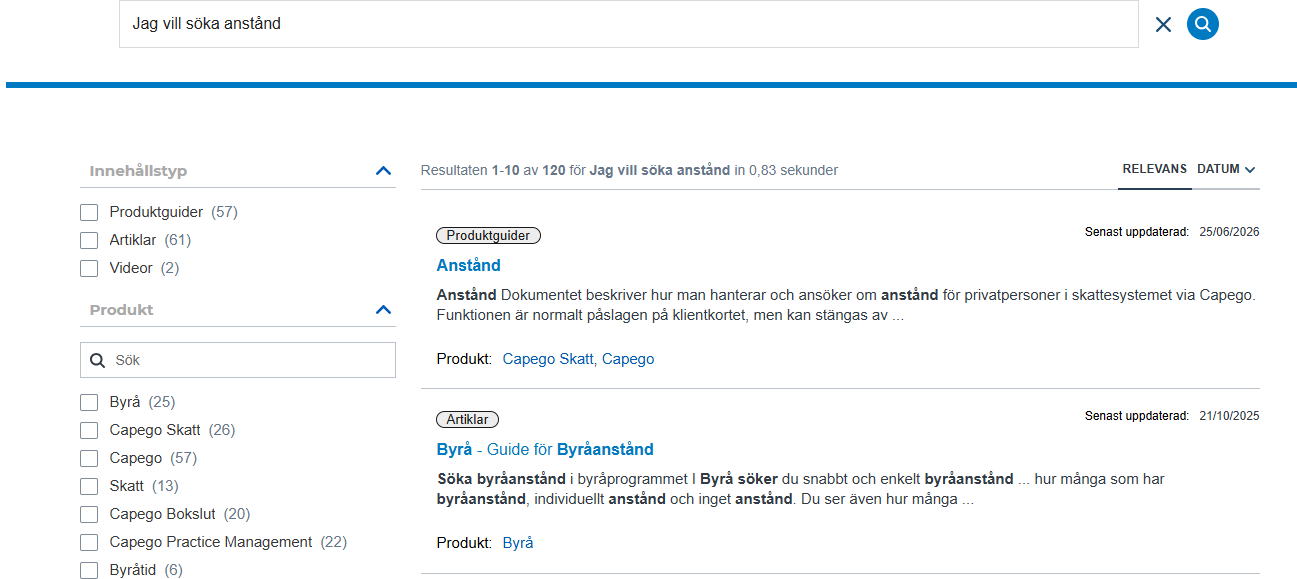Follow the Capego Skatt product link
The width and height of the screenshot is (1297, 579).
(548, 359)
